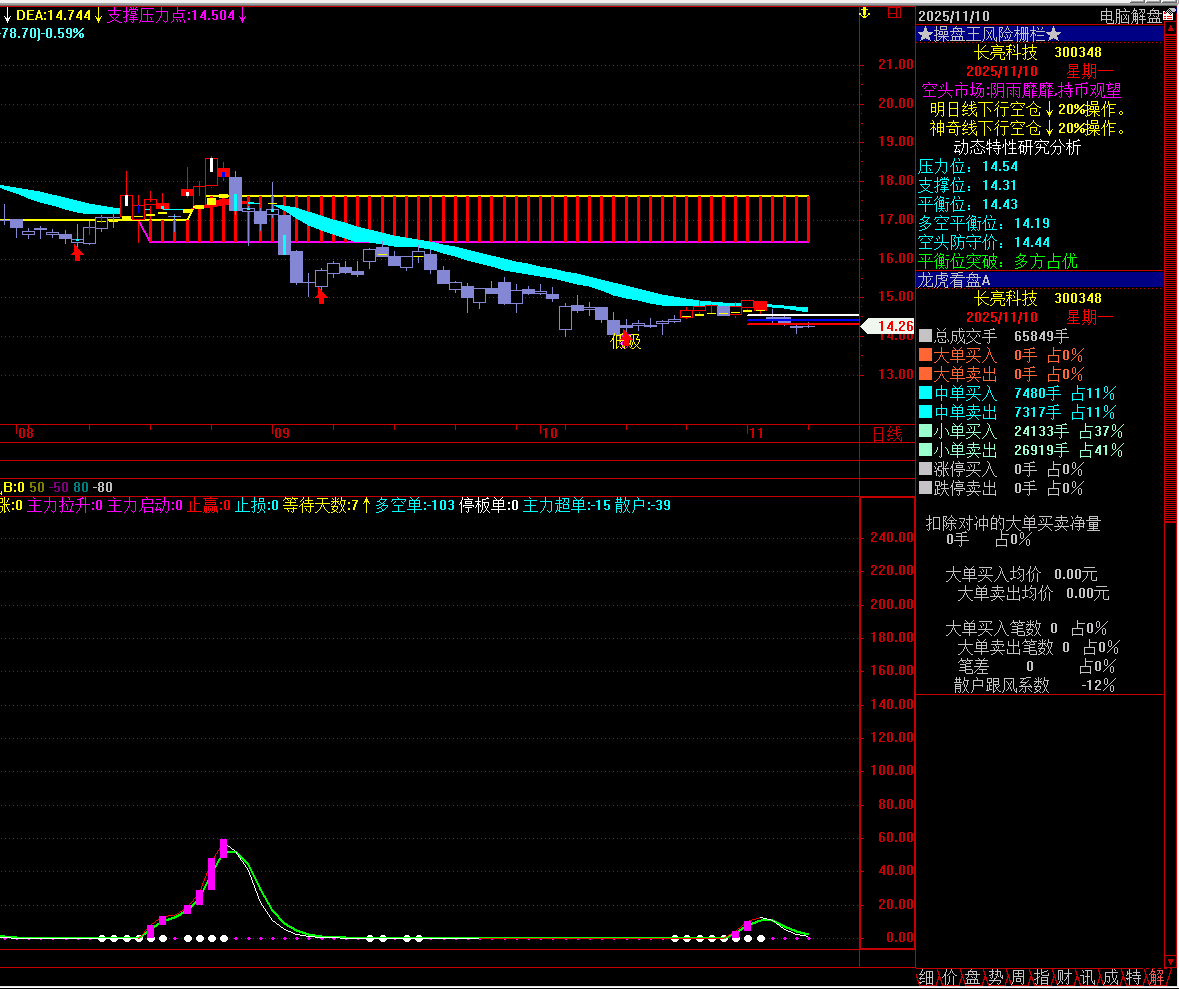Click the gray 涨停买入 legend square
The width and height of the screenshot is (1179, 989).
coord(925,469)
